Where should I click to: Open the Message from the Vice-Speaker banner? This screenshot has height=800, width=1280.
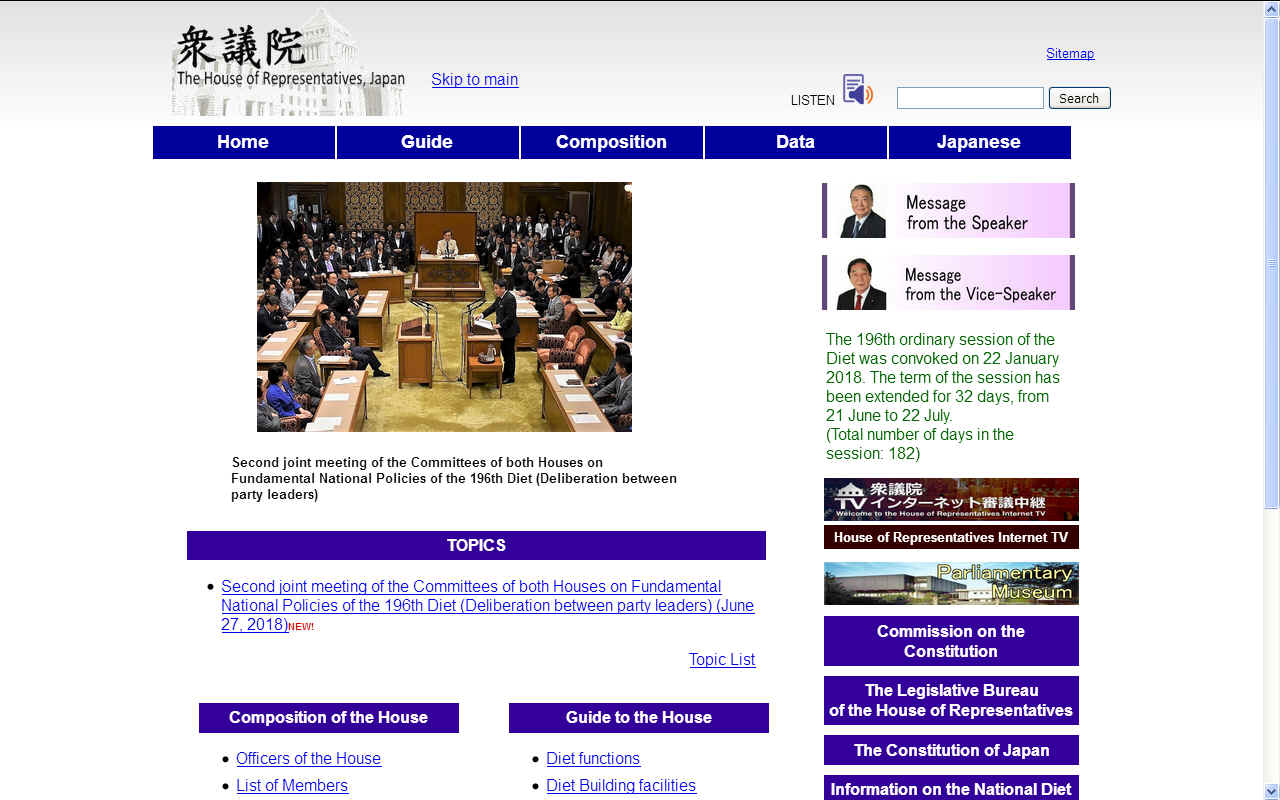[948, 283]
